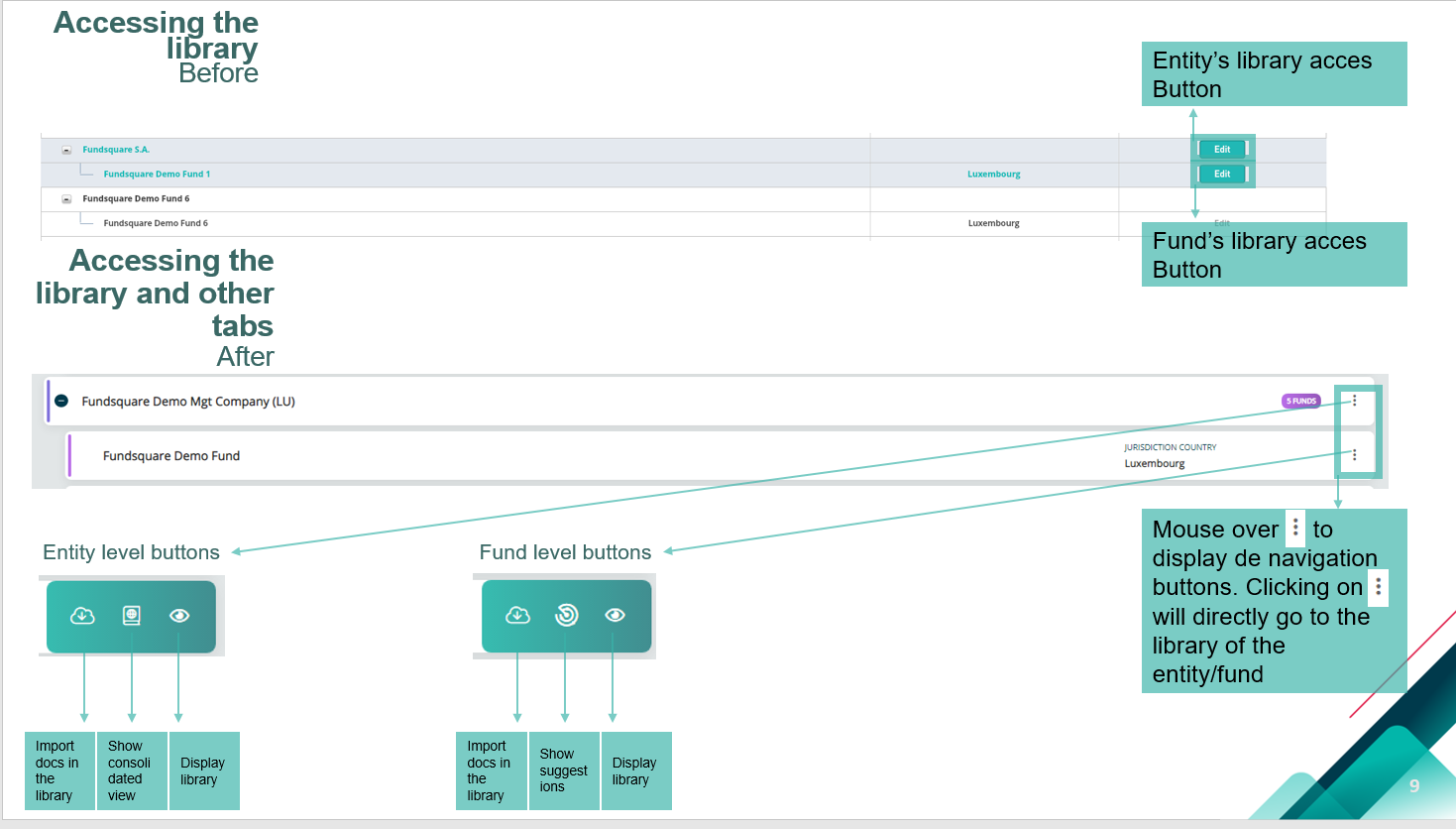Click Edit in the Fundsquare Demo Fund 1 row
Screen dimensions: 1456x829
(x=1222, y=174)
